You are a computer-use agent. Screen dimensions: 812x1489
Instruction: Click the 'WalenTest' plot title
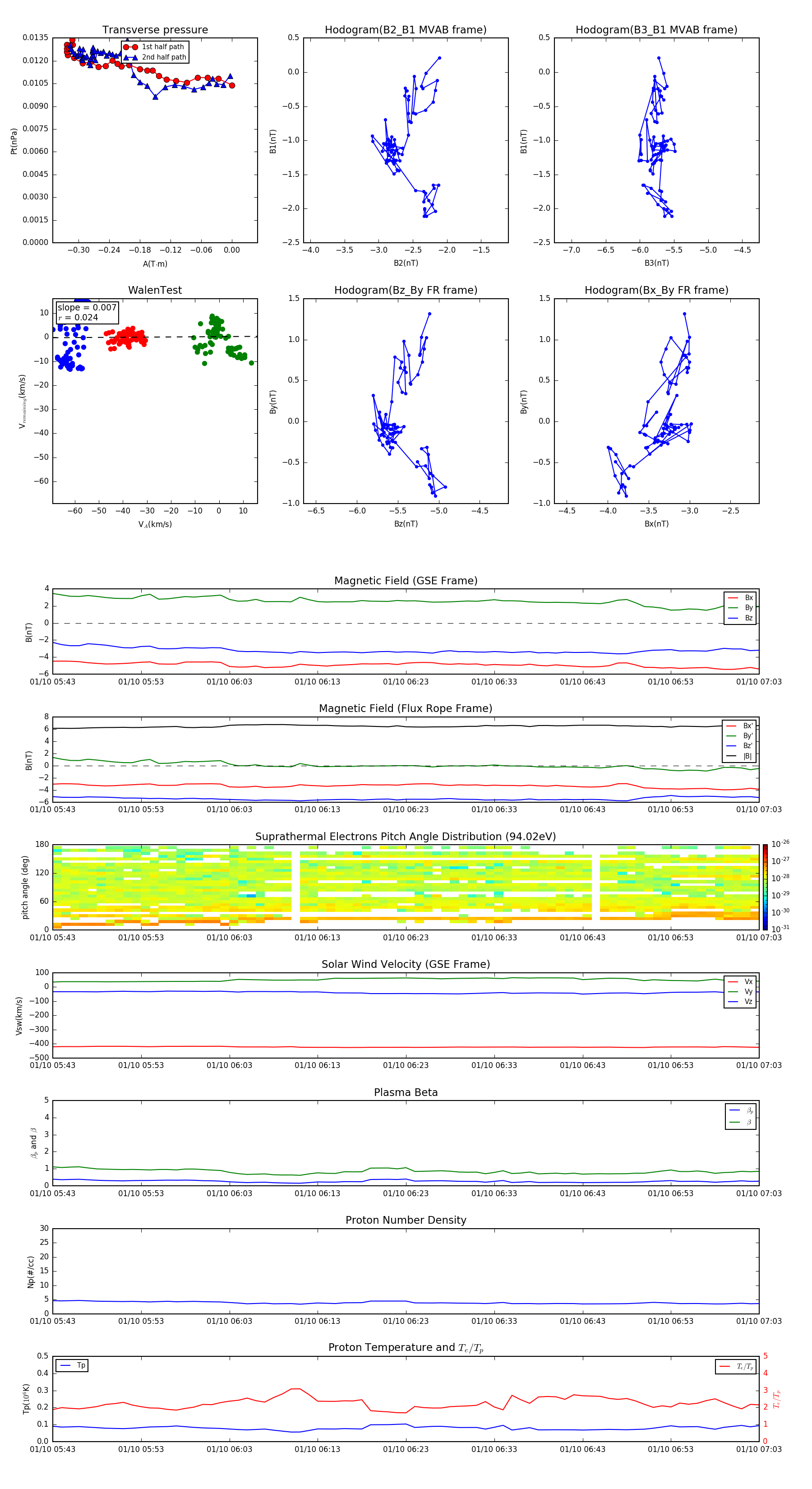155,290
